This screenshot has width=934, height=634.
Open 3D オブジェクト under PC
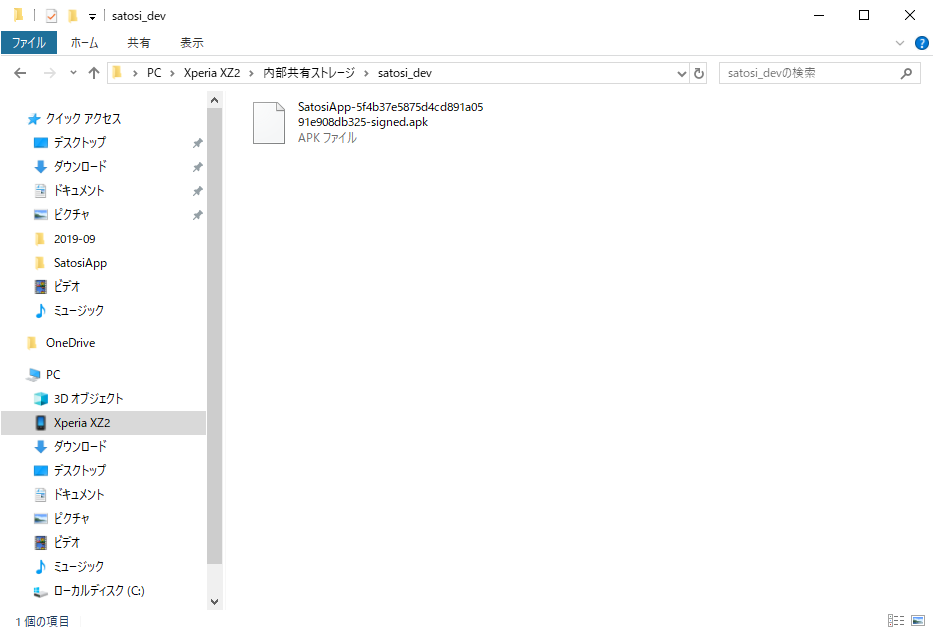(x=88, y=399)
